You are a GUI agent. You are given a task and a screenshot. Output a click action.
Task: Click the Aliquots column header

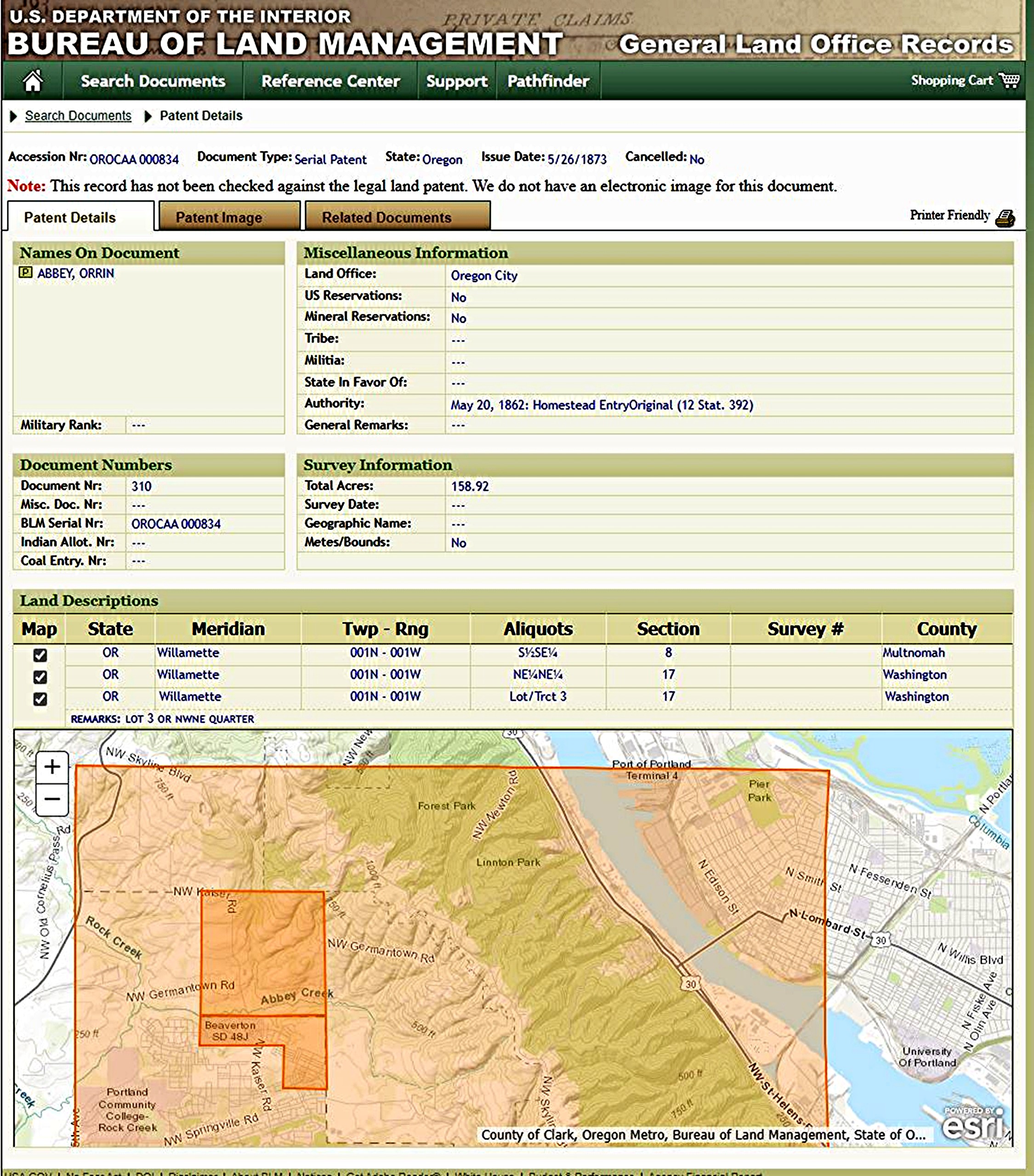click(538, 629)
